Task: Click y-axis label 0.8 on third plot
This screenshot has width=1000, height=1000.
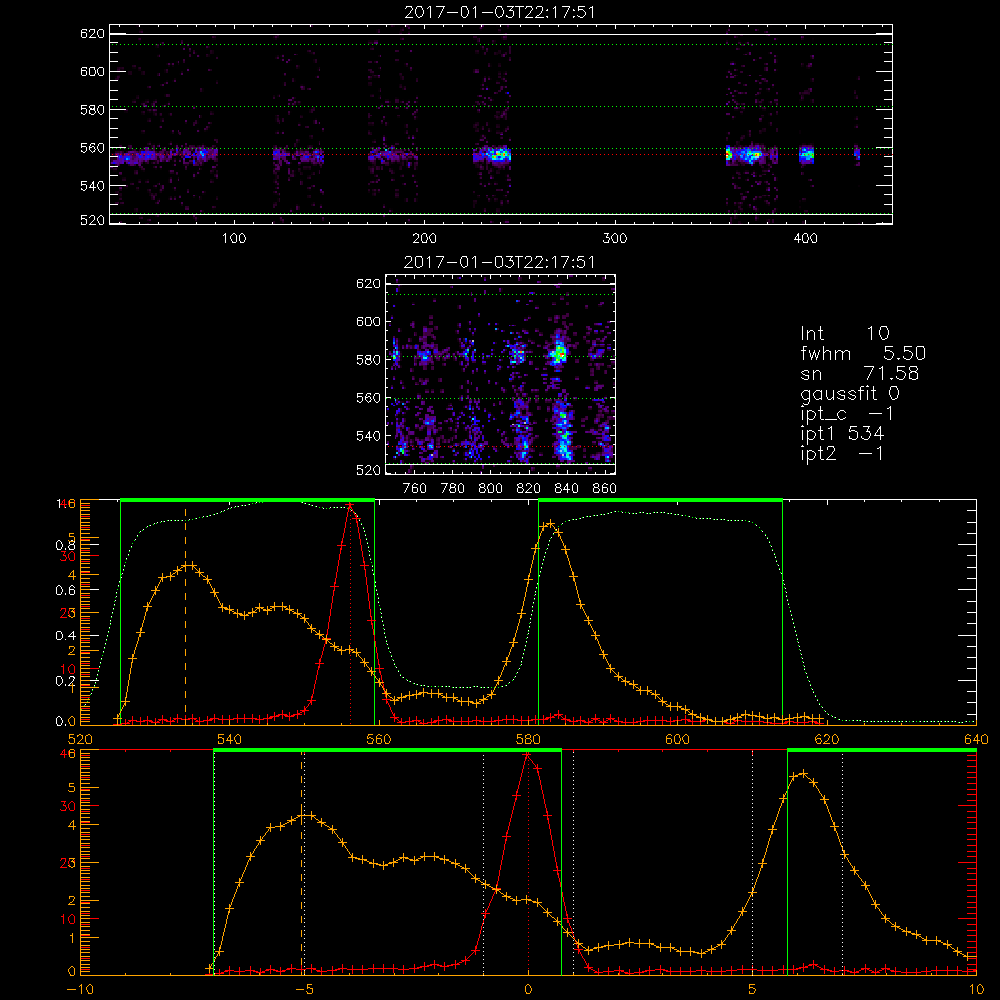Action: click(x=65, y=545)
